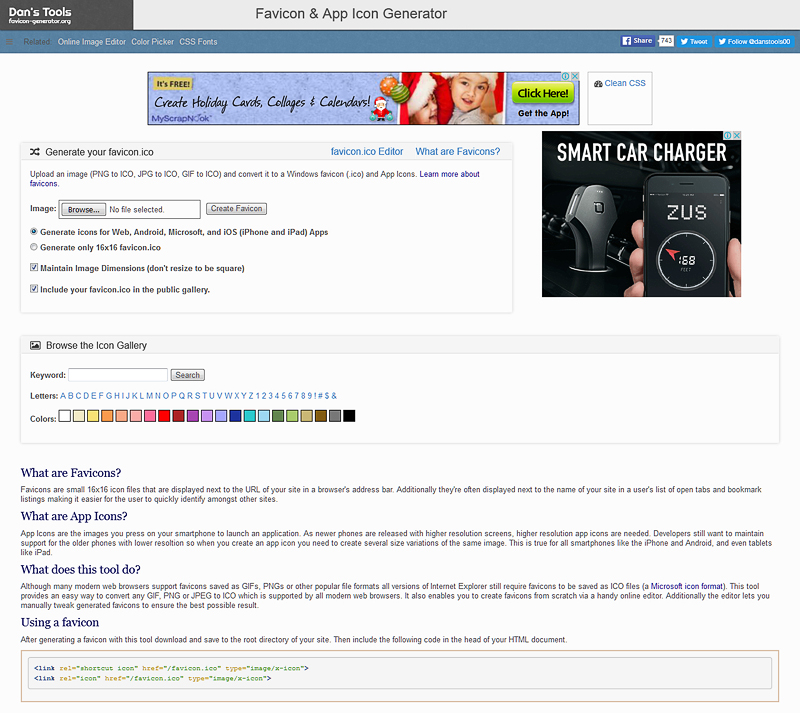
Task: Filter gallery by the black color swatch
Action: (348, 417)
